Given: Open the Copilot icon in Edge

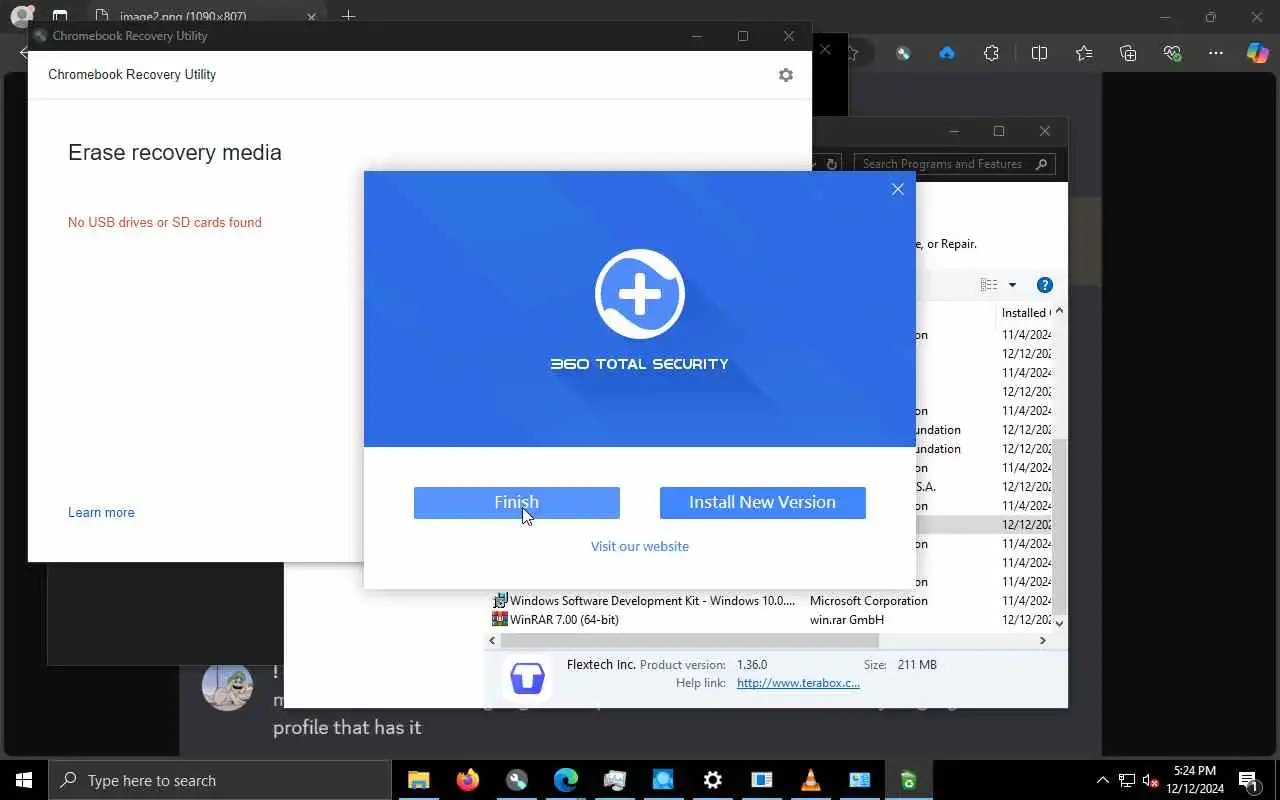Looking at the screenshot, I should coord(1257,53).
